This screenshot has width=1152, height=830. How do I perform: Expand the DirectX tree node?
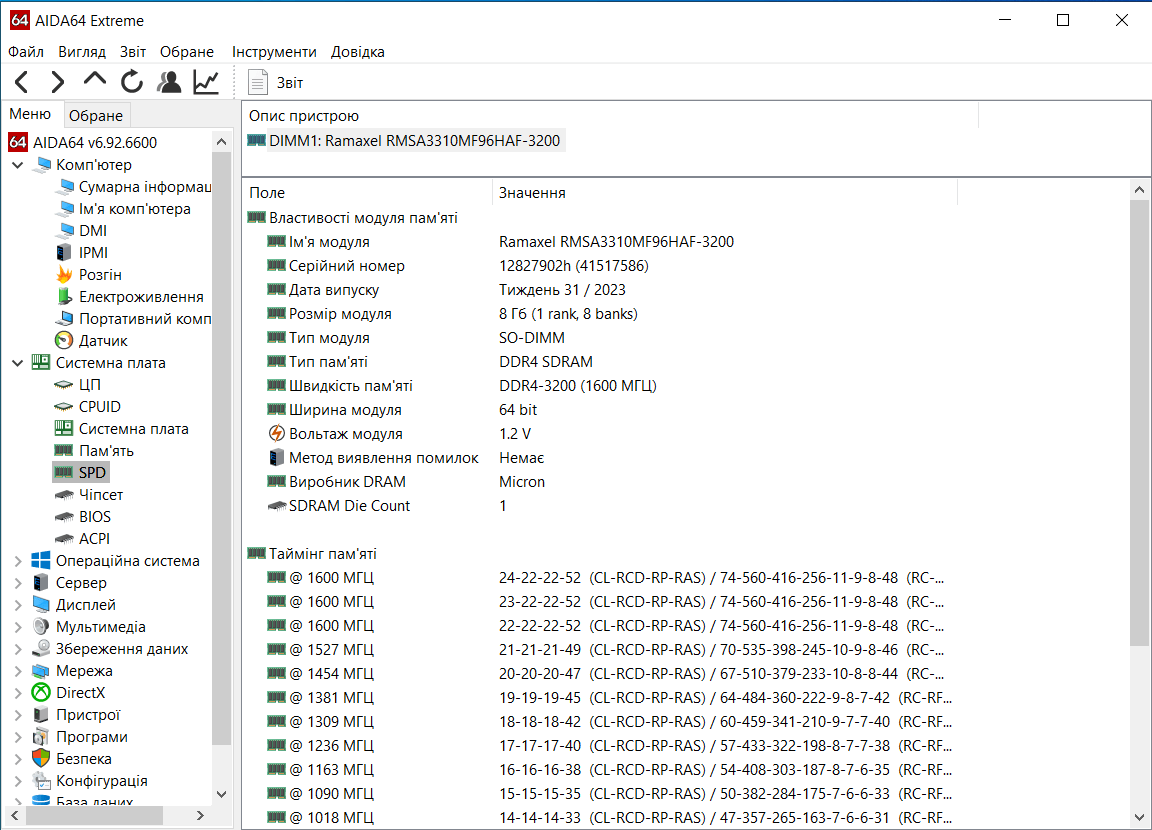point(18,693)
